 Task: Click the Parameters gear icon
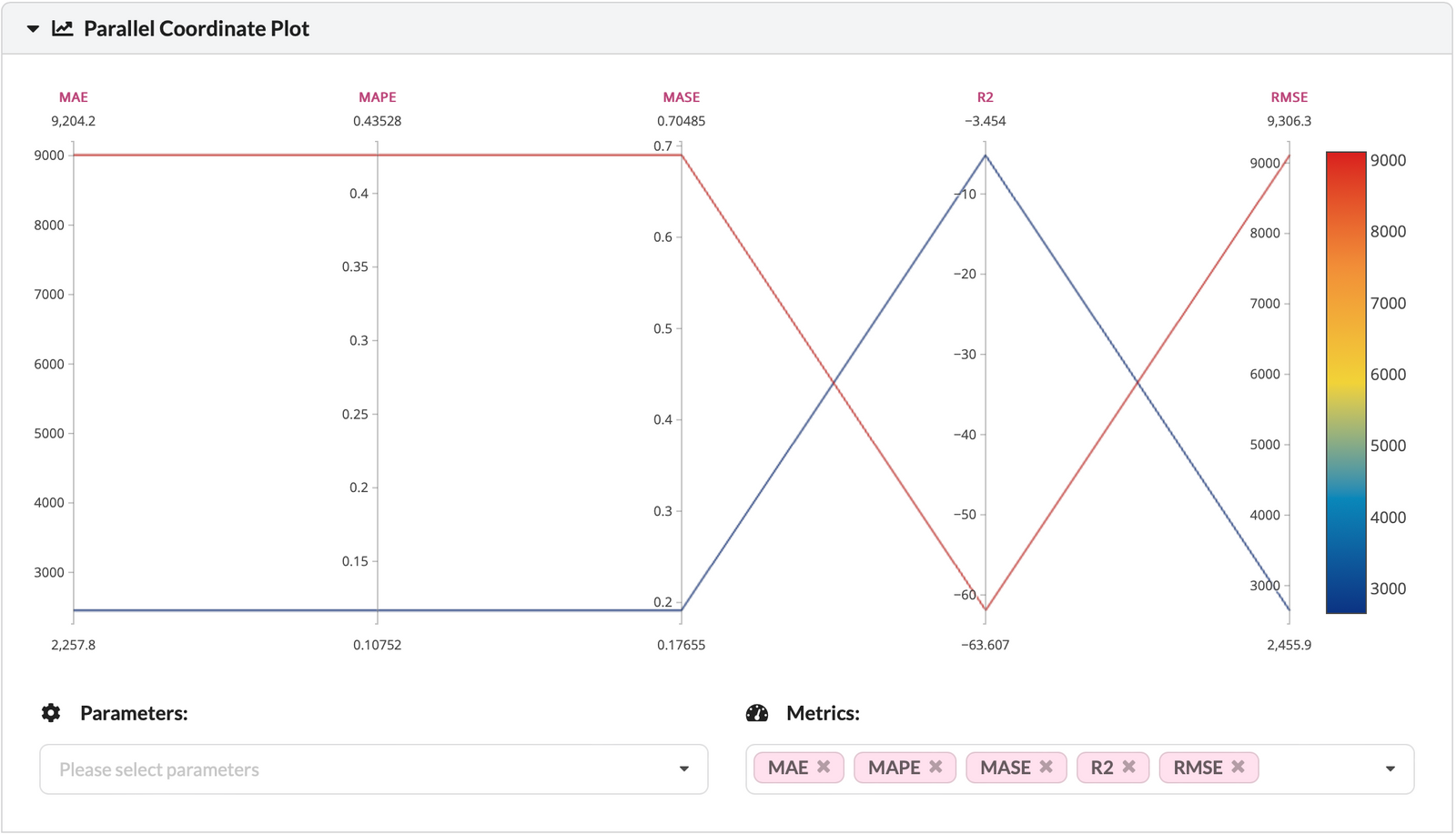tap(51, 713)
